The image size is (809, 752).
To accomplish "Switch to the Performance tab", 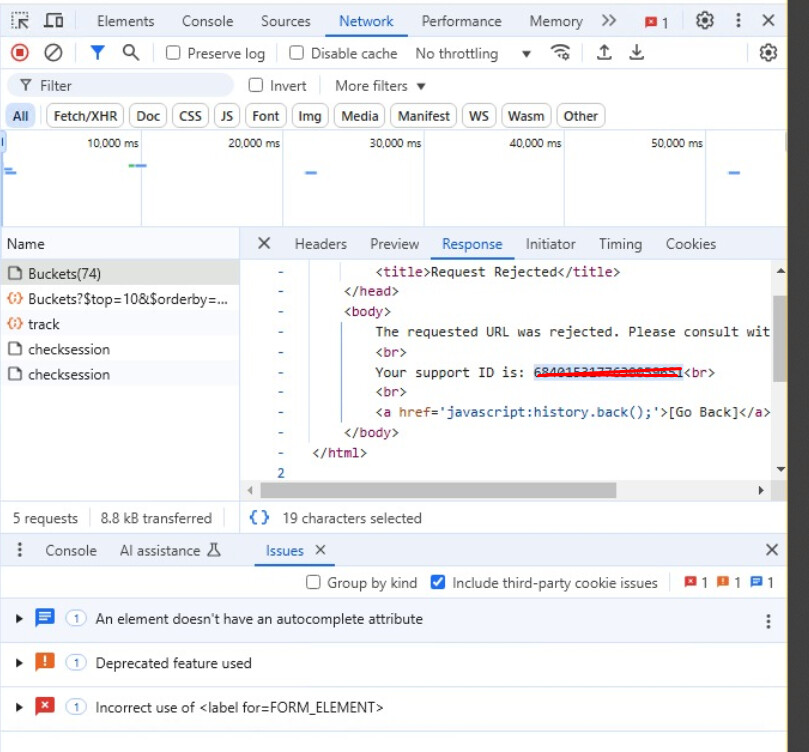I will [x=461, y=21].
